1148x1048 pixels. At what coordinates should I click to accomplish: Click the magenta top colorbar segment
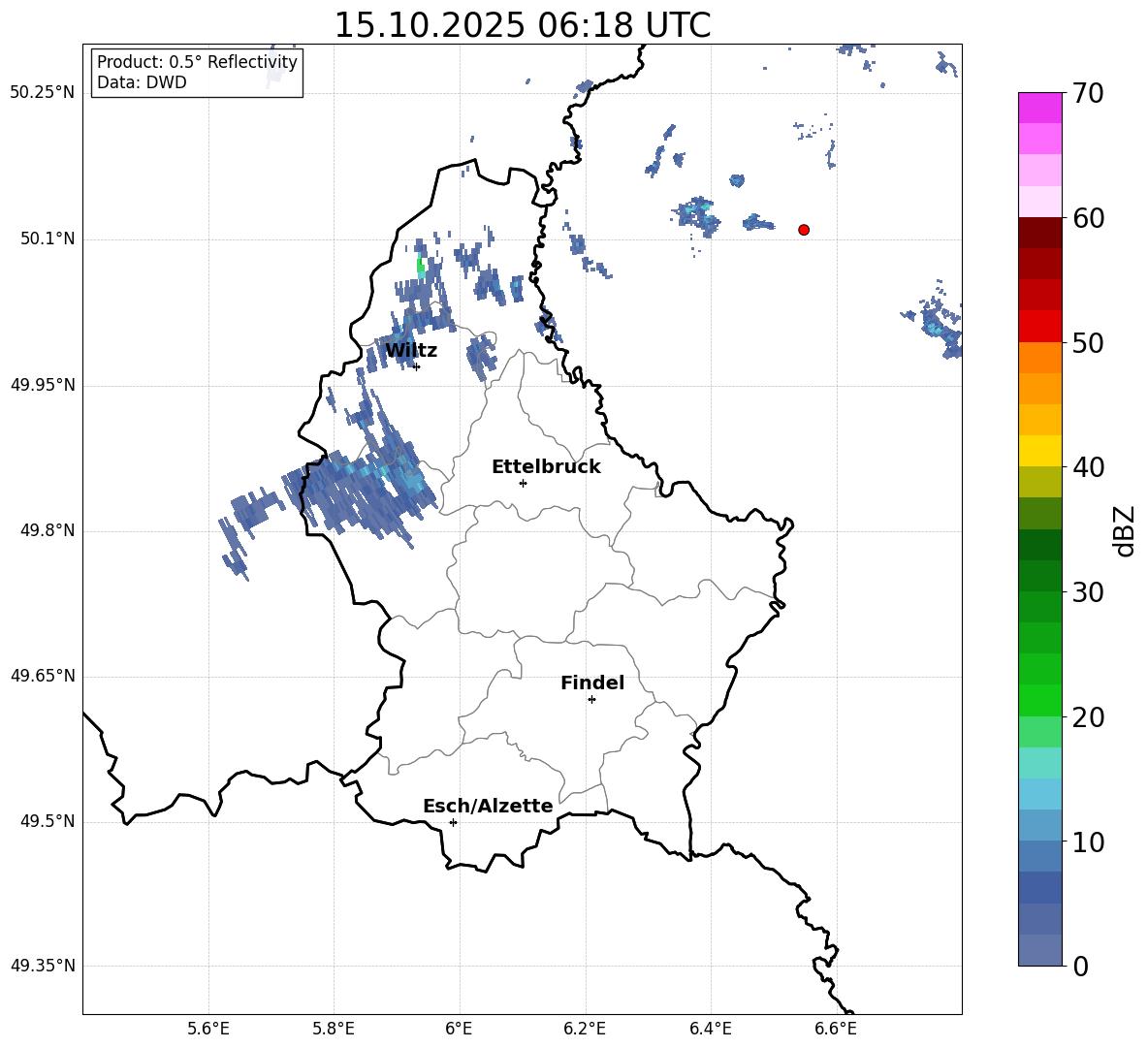(1040, 109)
